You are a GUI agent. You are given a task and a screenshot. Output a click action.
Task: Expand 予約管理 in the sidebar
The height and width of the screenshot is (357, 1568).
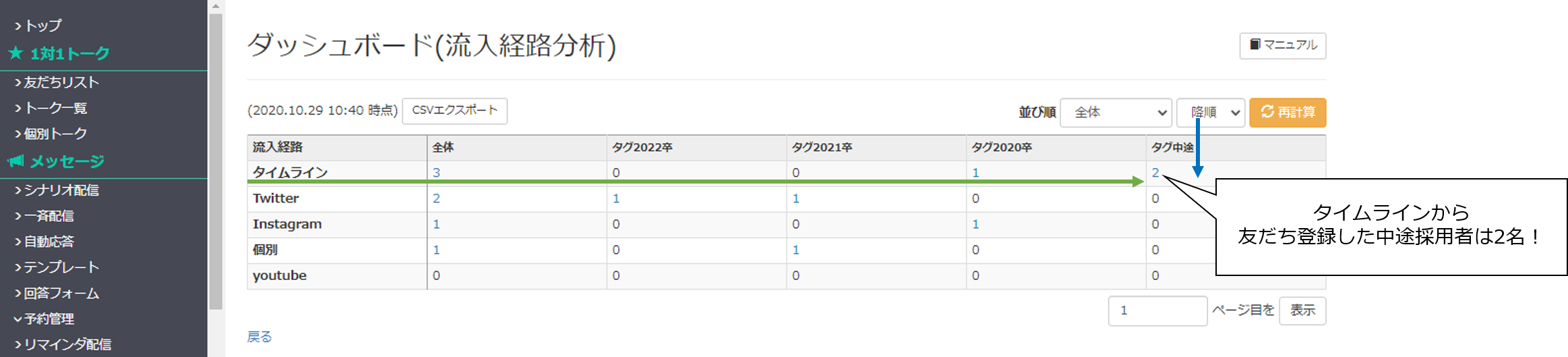click(44, 319)
